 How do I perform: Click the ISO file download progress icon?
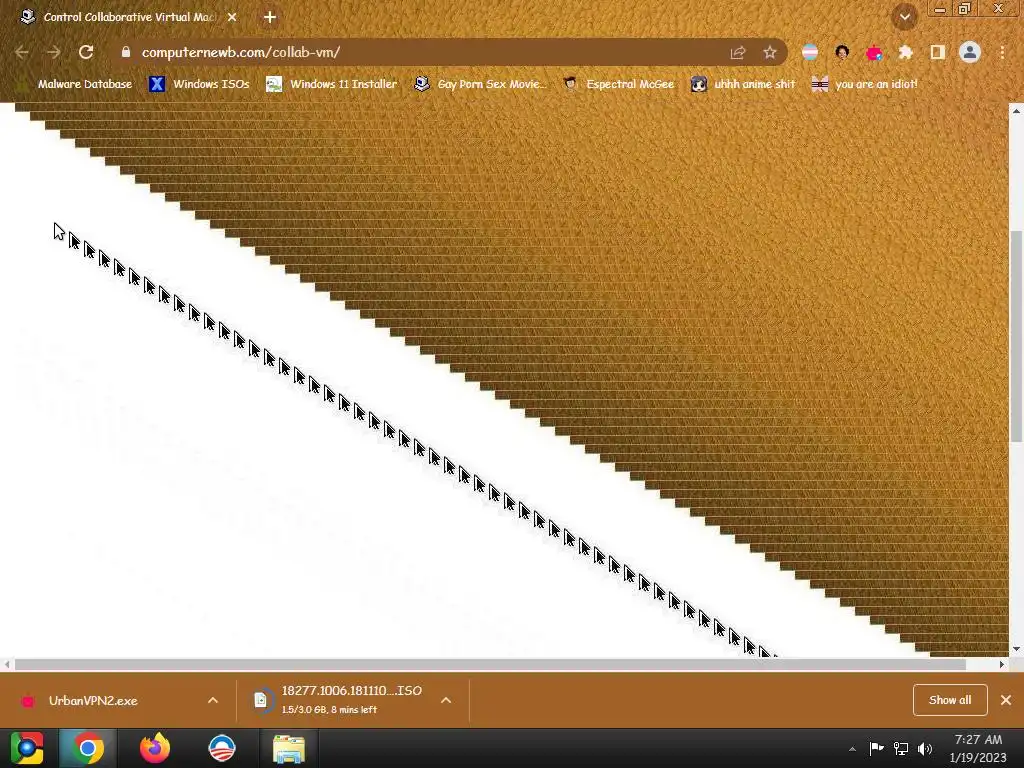(x=261, y=700)
